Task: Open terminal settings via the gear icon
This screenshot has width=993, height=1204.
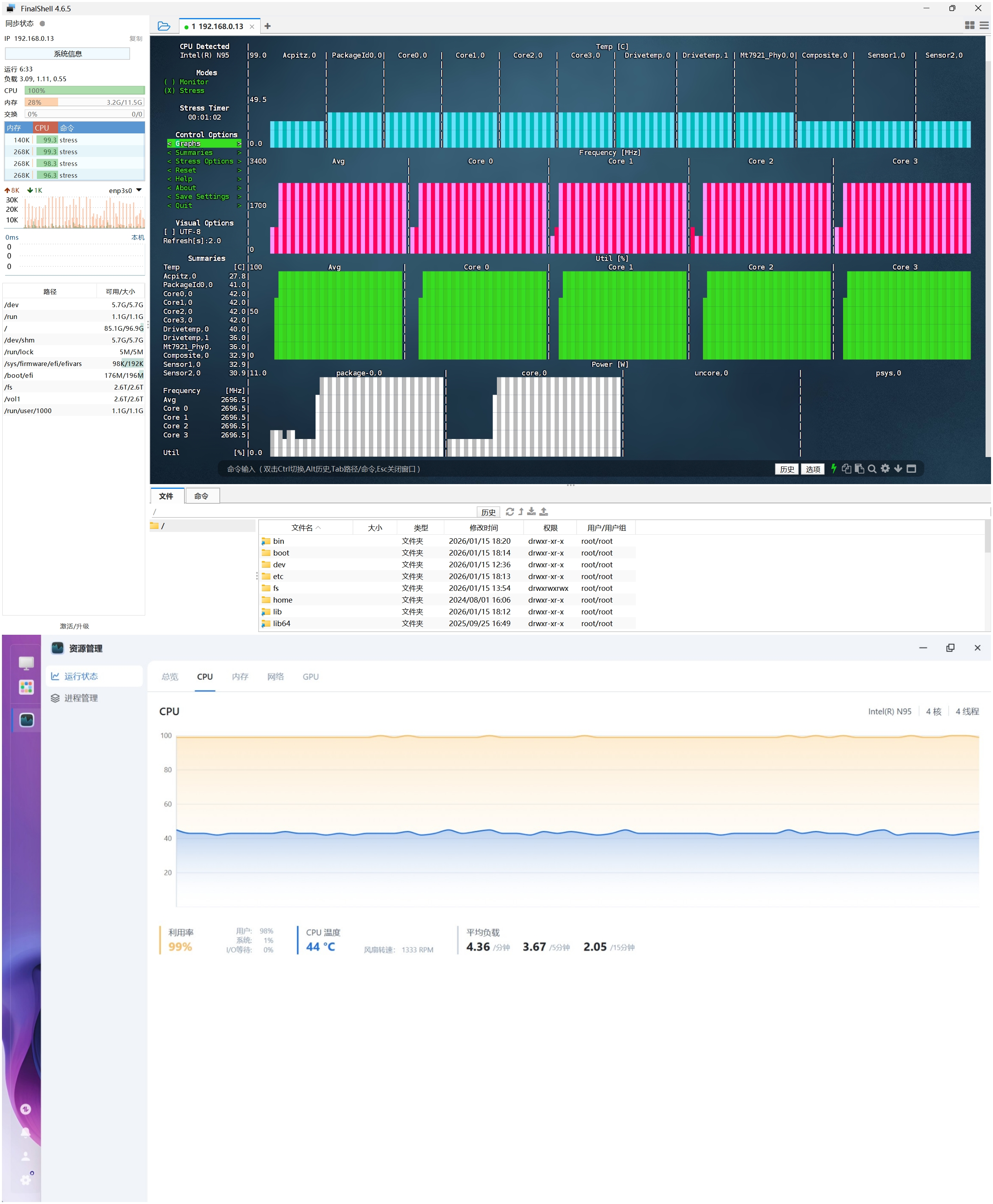Action: 885,469
